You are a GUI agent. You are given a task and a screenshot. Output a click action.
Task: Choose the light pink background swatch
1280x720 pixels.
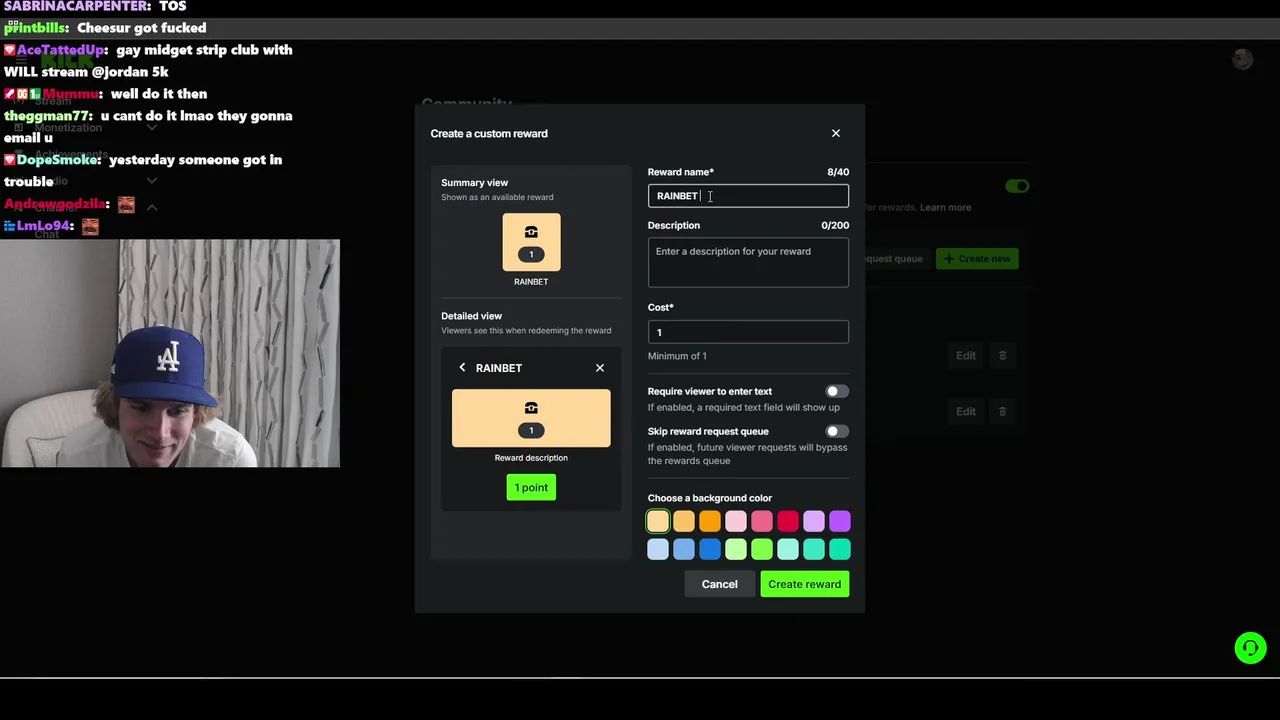pyautogui.click(x=736, y=521)
